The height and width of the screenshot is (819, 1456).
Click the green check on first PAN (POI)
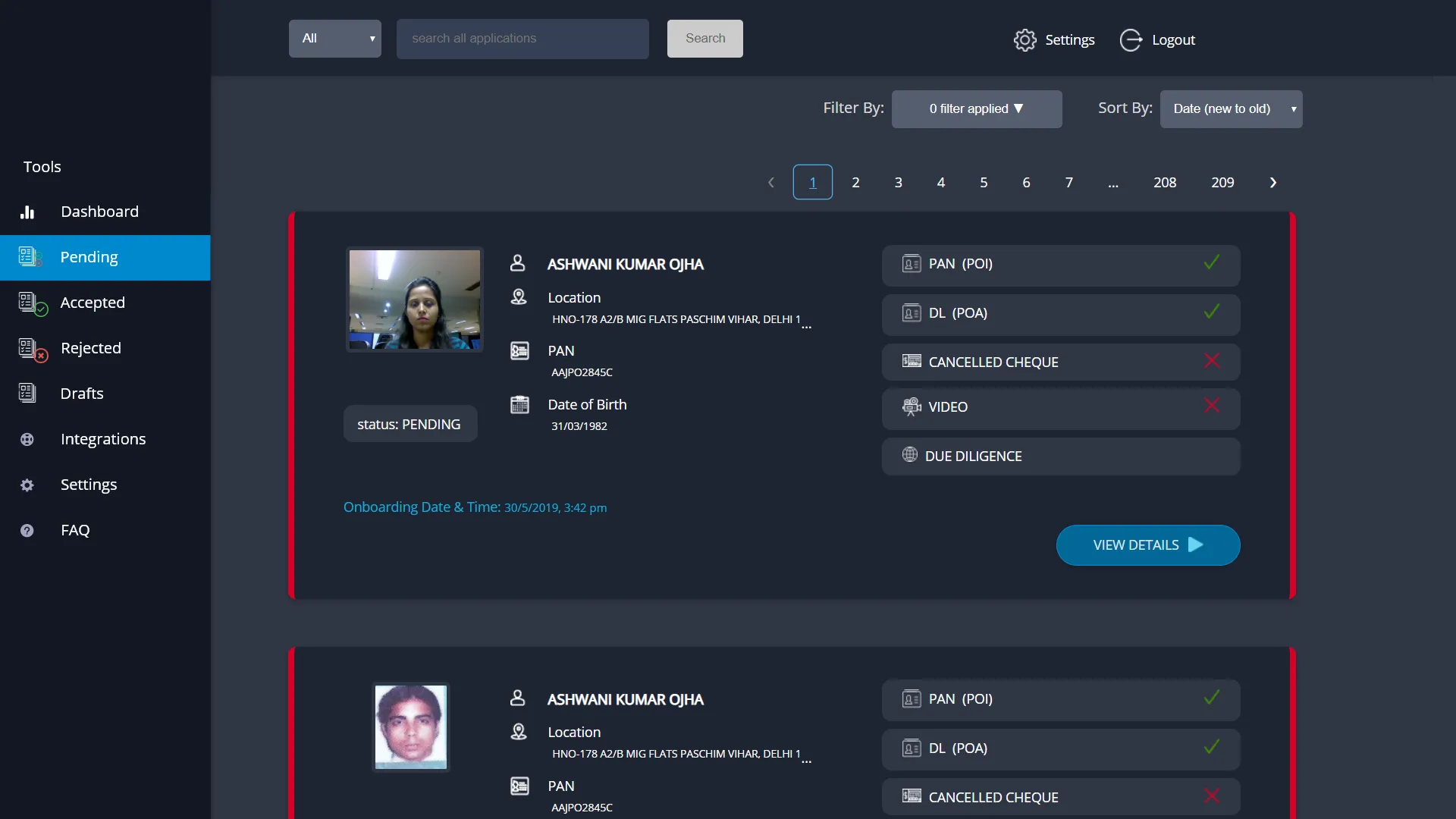(1211, 263)
